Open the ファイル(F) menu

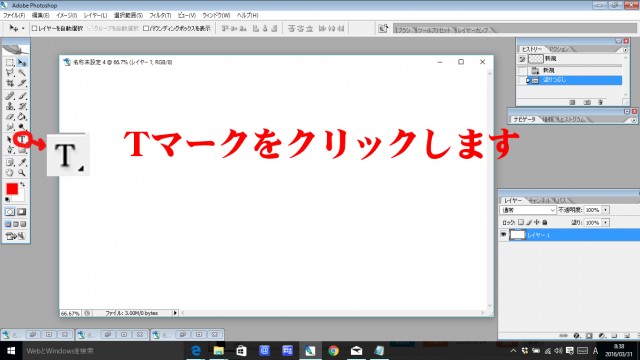coord(14,15)
